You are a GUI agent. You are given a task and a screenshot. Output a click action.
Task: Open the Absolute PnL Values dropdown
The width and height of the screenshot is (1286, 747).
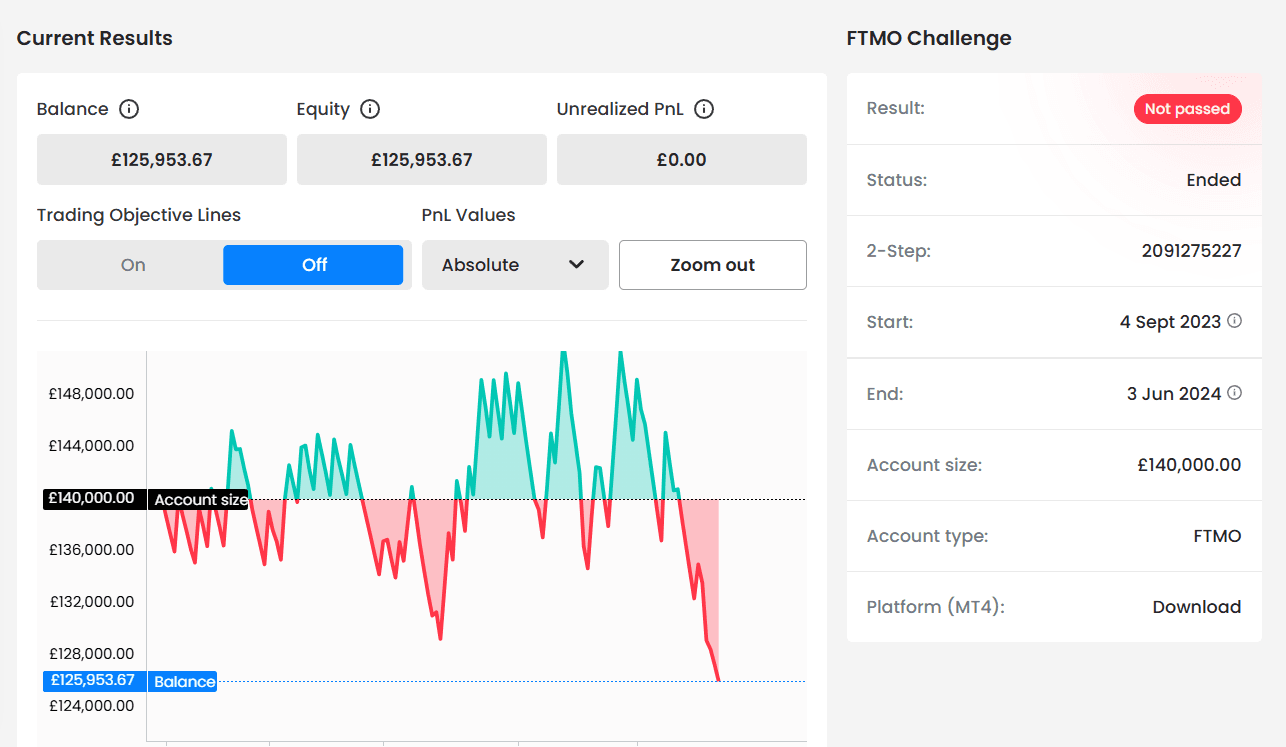coord(515,265)
